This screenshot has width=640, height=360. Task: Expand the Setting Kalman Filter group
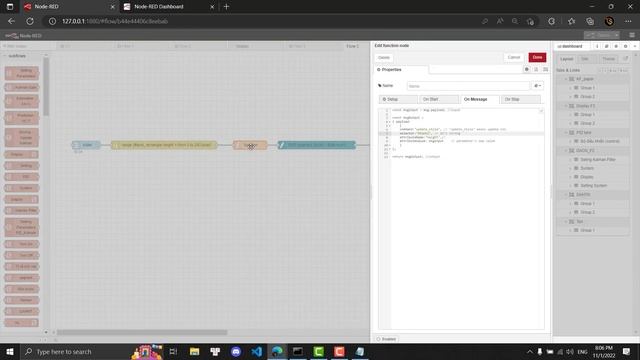(x=571, y=160)
